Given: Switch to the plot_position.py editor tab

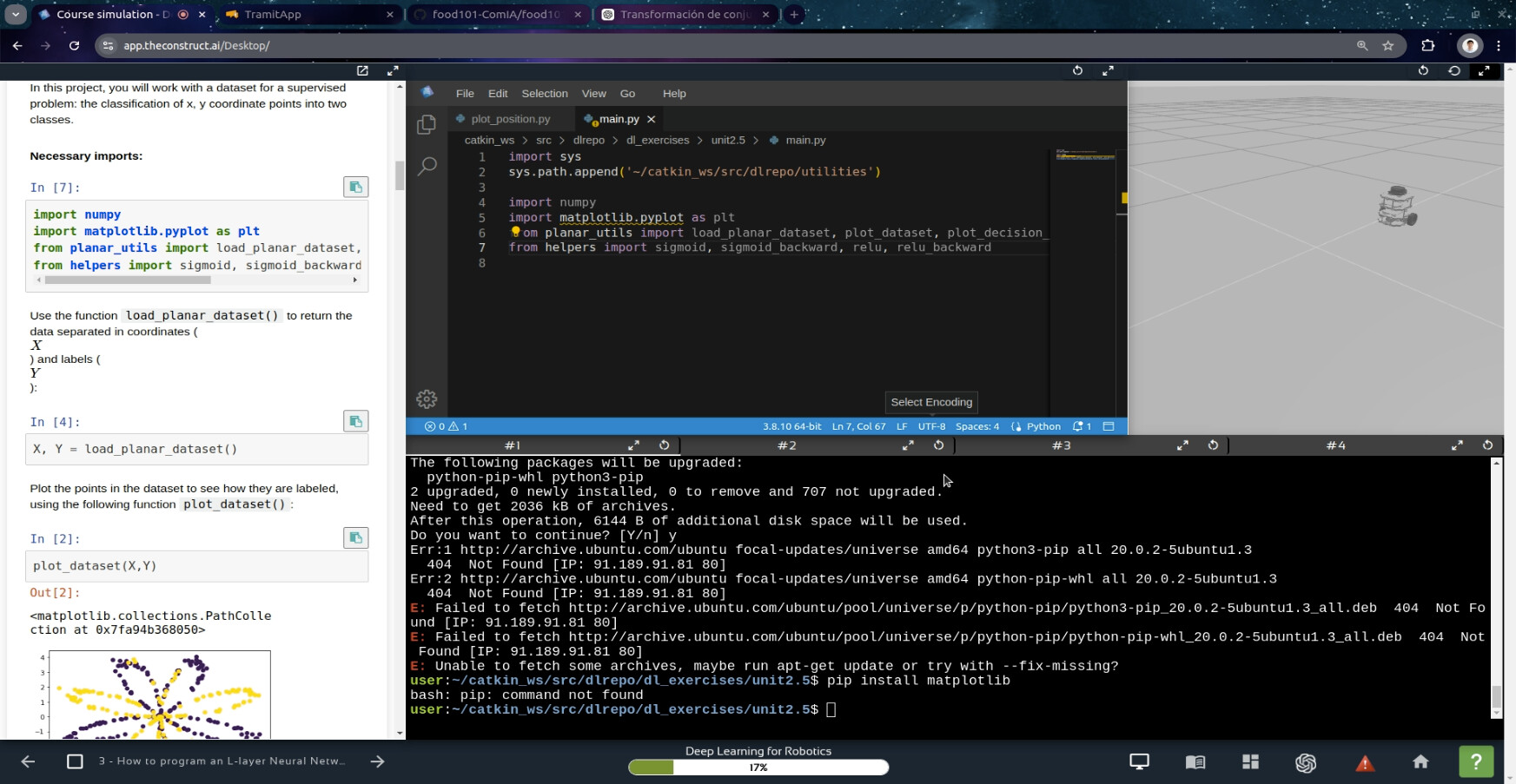Looking at the screenshot, I should (510, 119).
